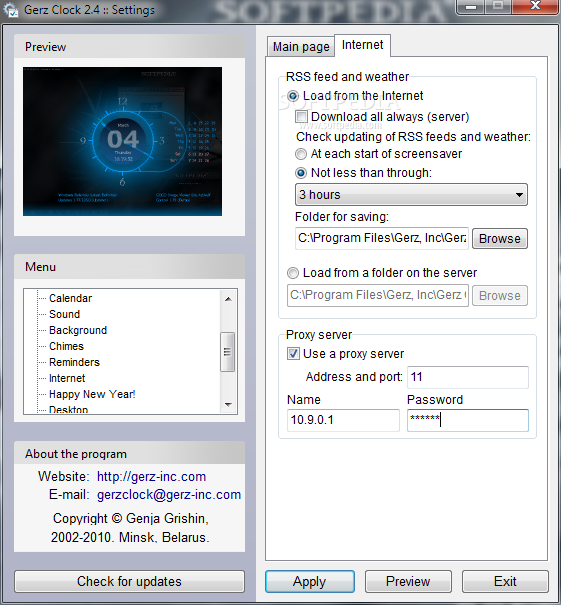Click the Menu list scrollbar thumb
561x605 pixels.
tap(228, 352)
